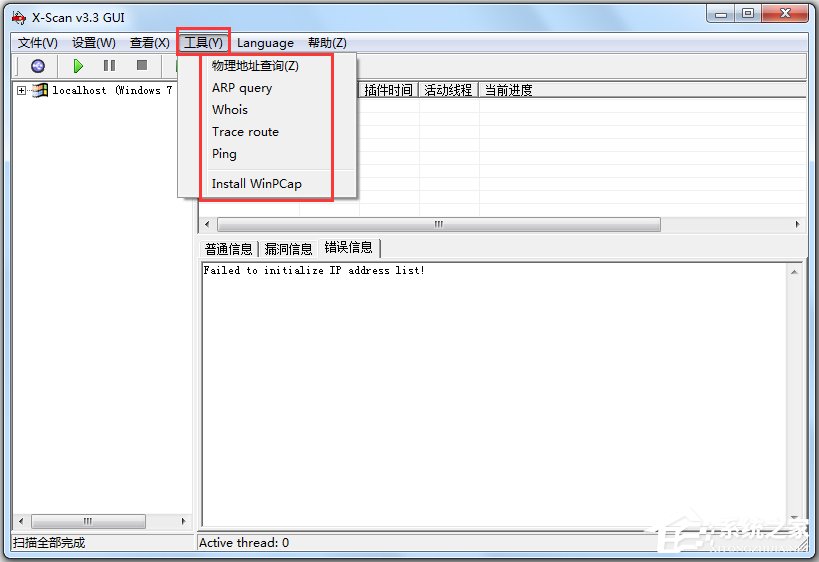The height and width of the screenshot is (562, 819).
Task: Expand the localhost tree node
Action: (21, 90)
